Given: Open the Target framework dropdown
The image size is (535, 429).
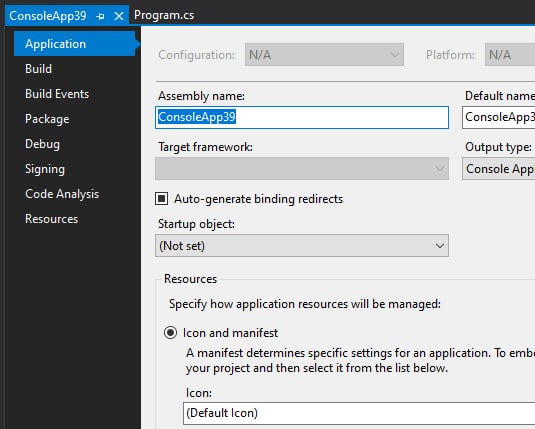Looking at the screenshot, I should point(302,168).
